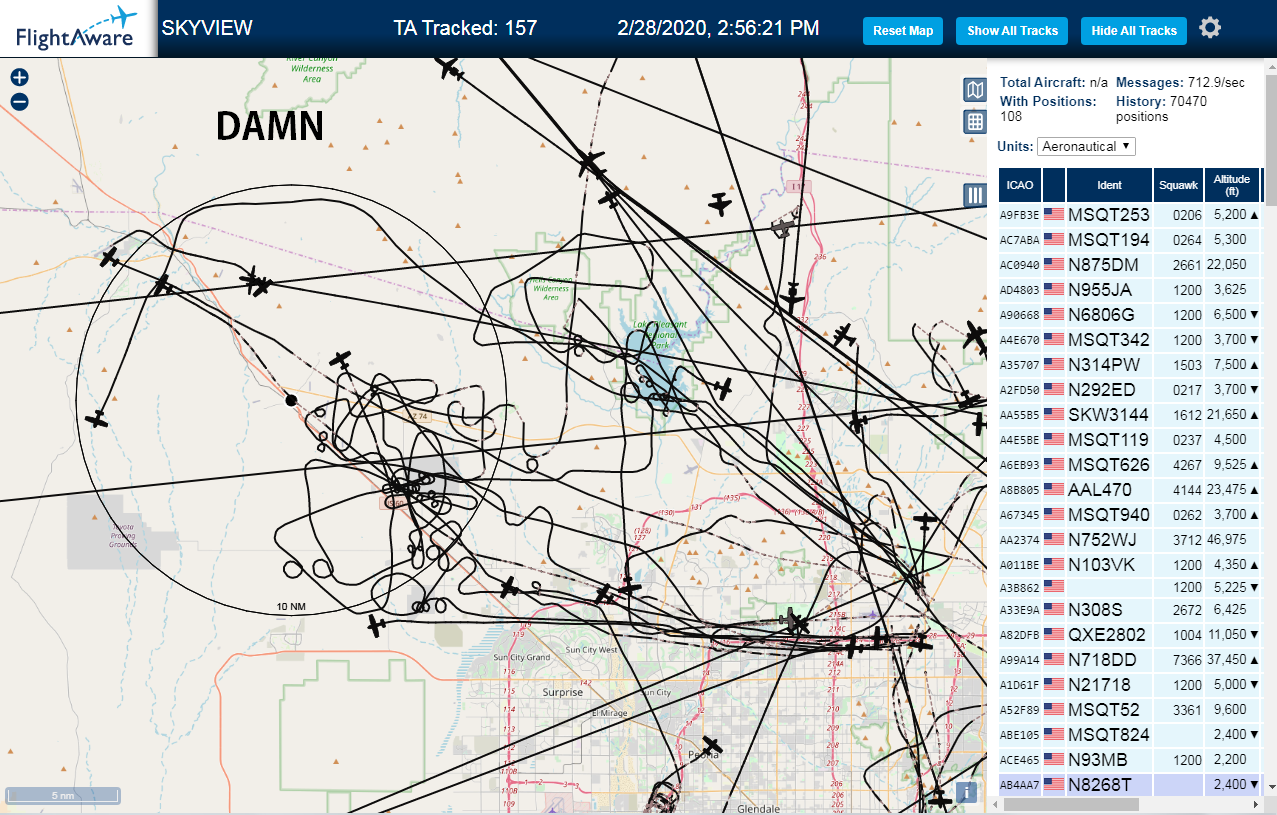Sort table by Altitude (ft) column header
This screenshot has width=1277, height=815.
tap(1232, 185)
